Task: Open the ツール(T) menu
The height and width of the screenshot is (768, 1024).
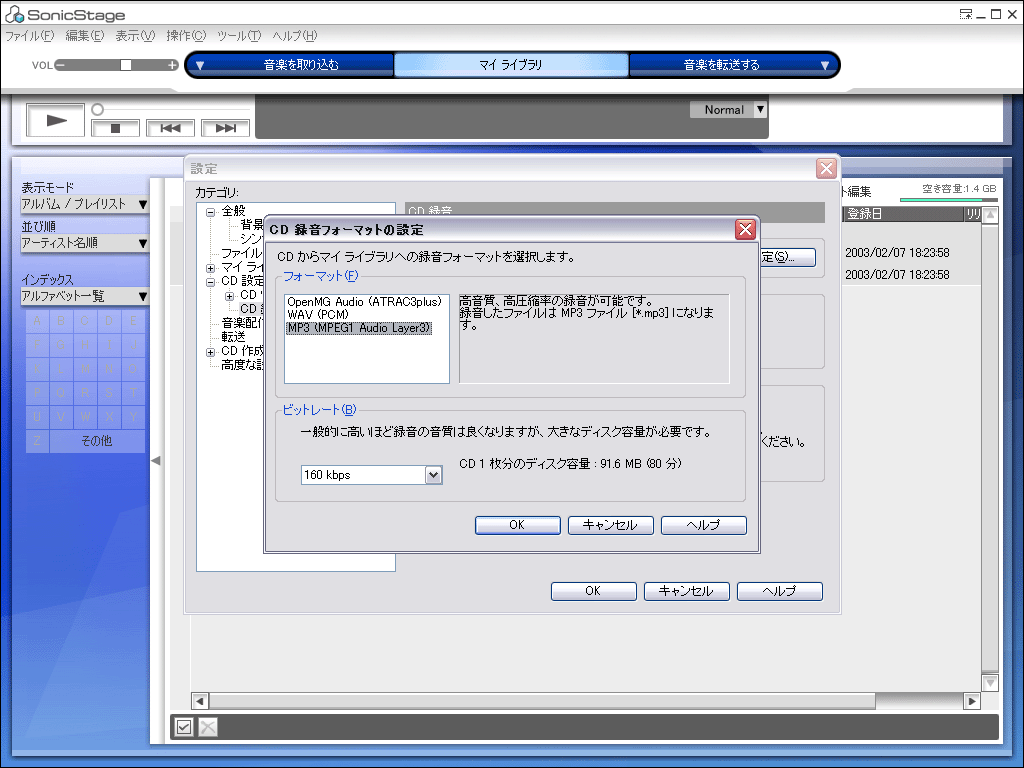Action: click(239, 36)
